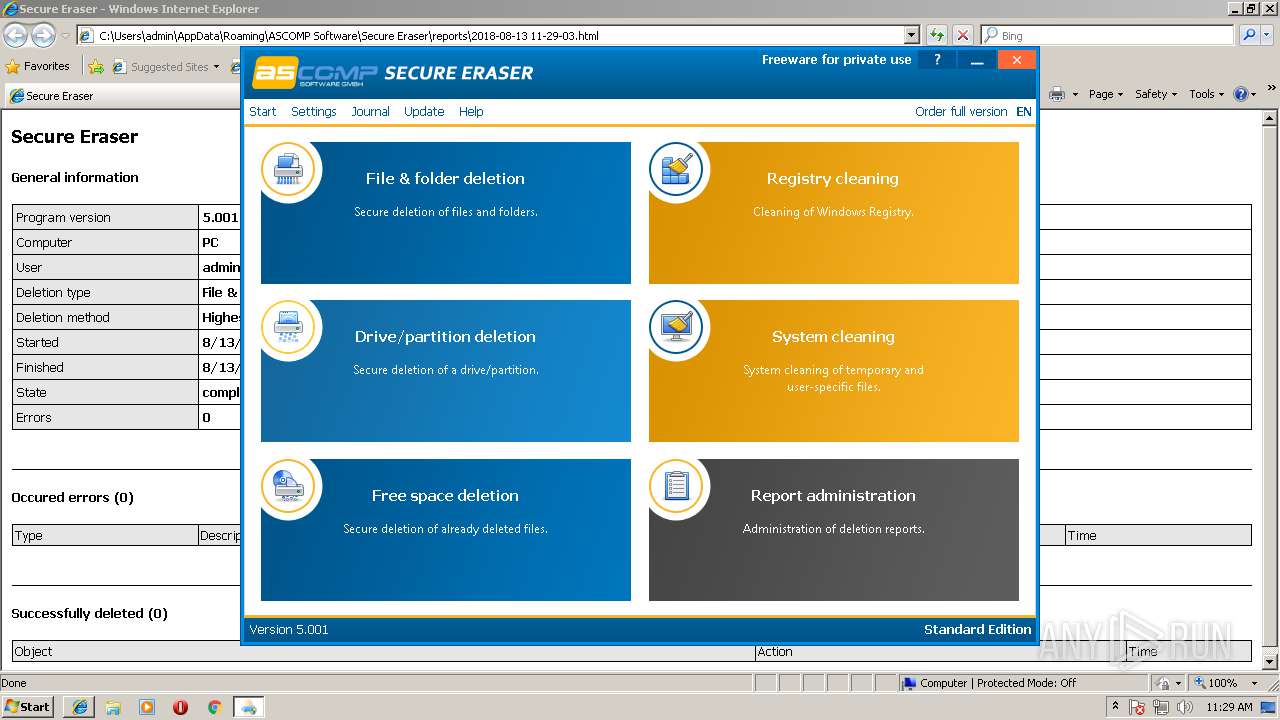This screenshot has height=720, width=1280.
Task: Open the Drive/partition deletion tile
Action: pos(446,371)
